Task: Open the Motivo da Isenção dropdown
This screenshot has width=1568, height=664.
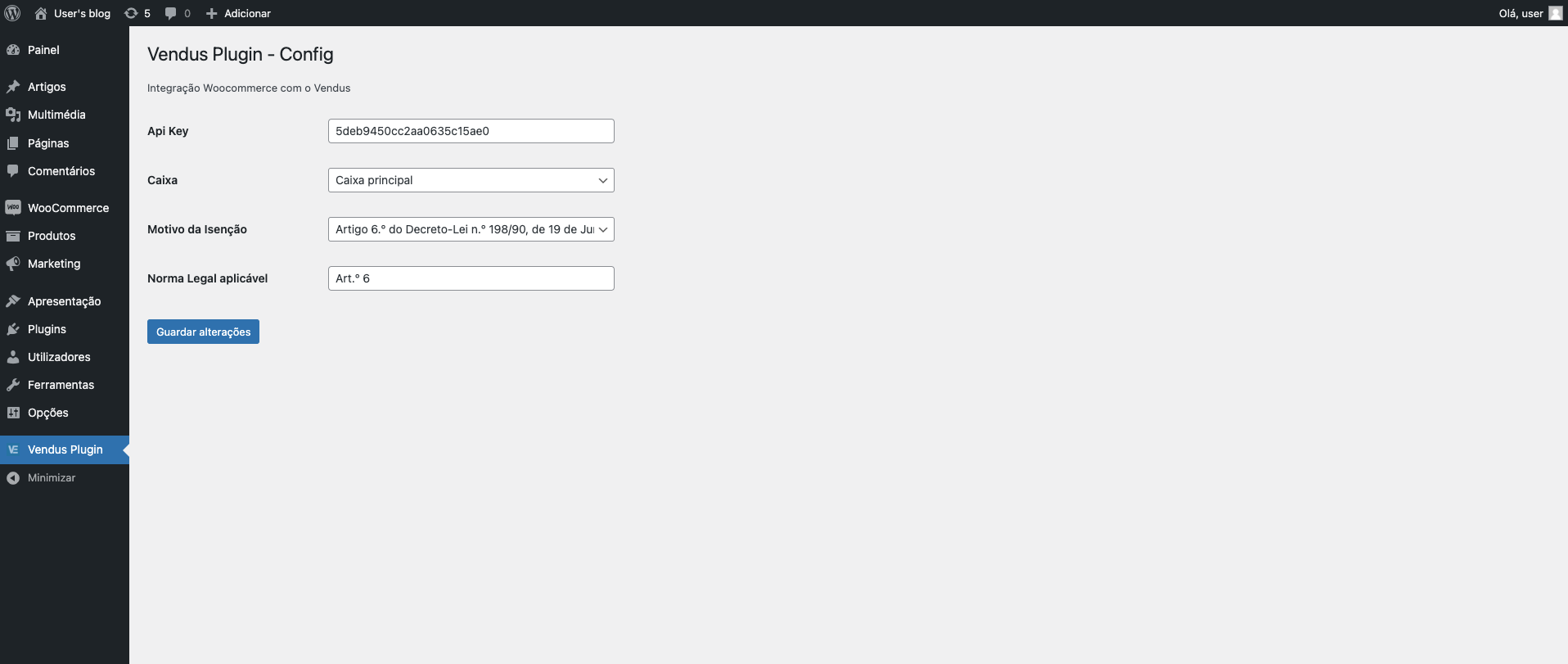Action: pos(471,229)
